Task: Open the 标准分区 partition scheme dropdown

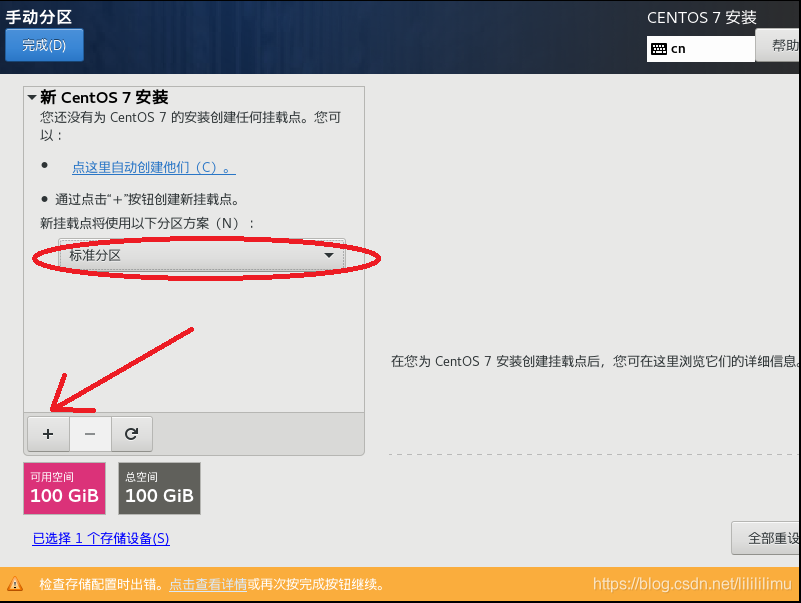Action: (x=202, y=255)
